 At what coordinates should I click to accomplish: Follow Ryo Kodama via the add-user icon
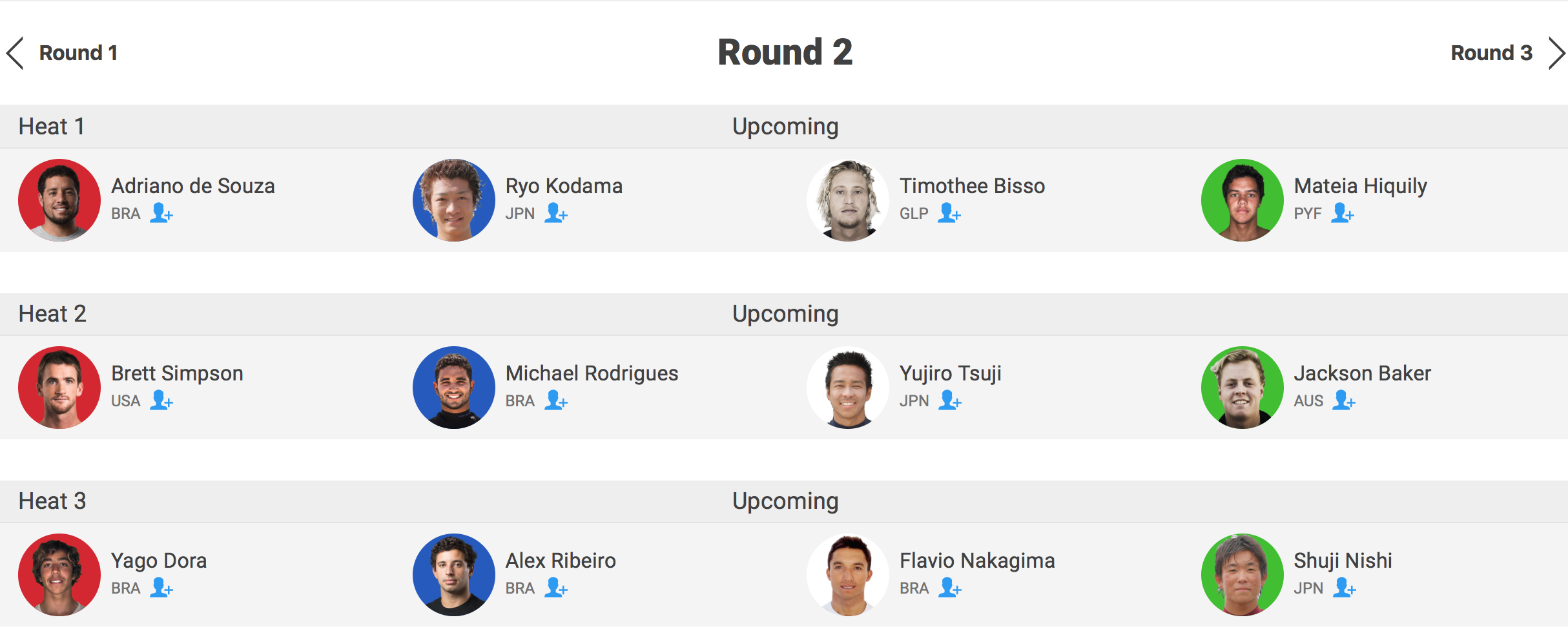(555, 213)
